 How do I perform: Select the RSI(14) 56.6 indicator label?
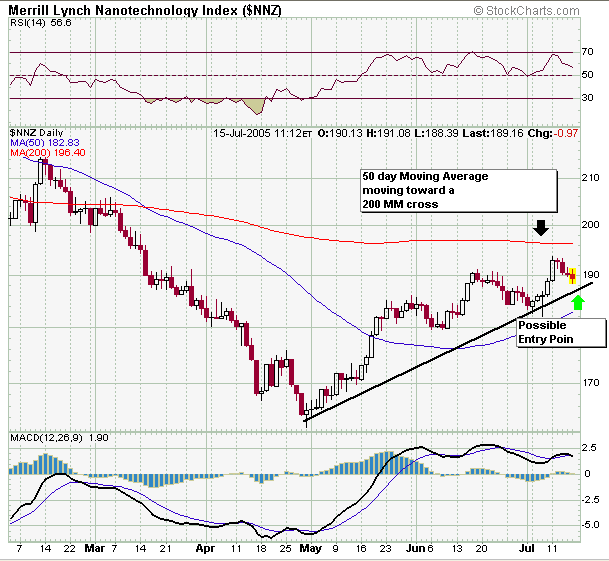[41, 23]
